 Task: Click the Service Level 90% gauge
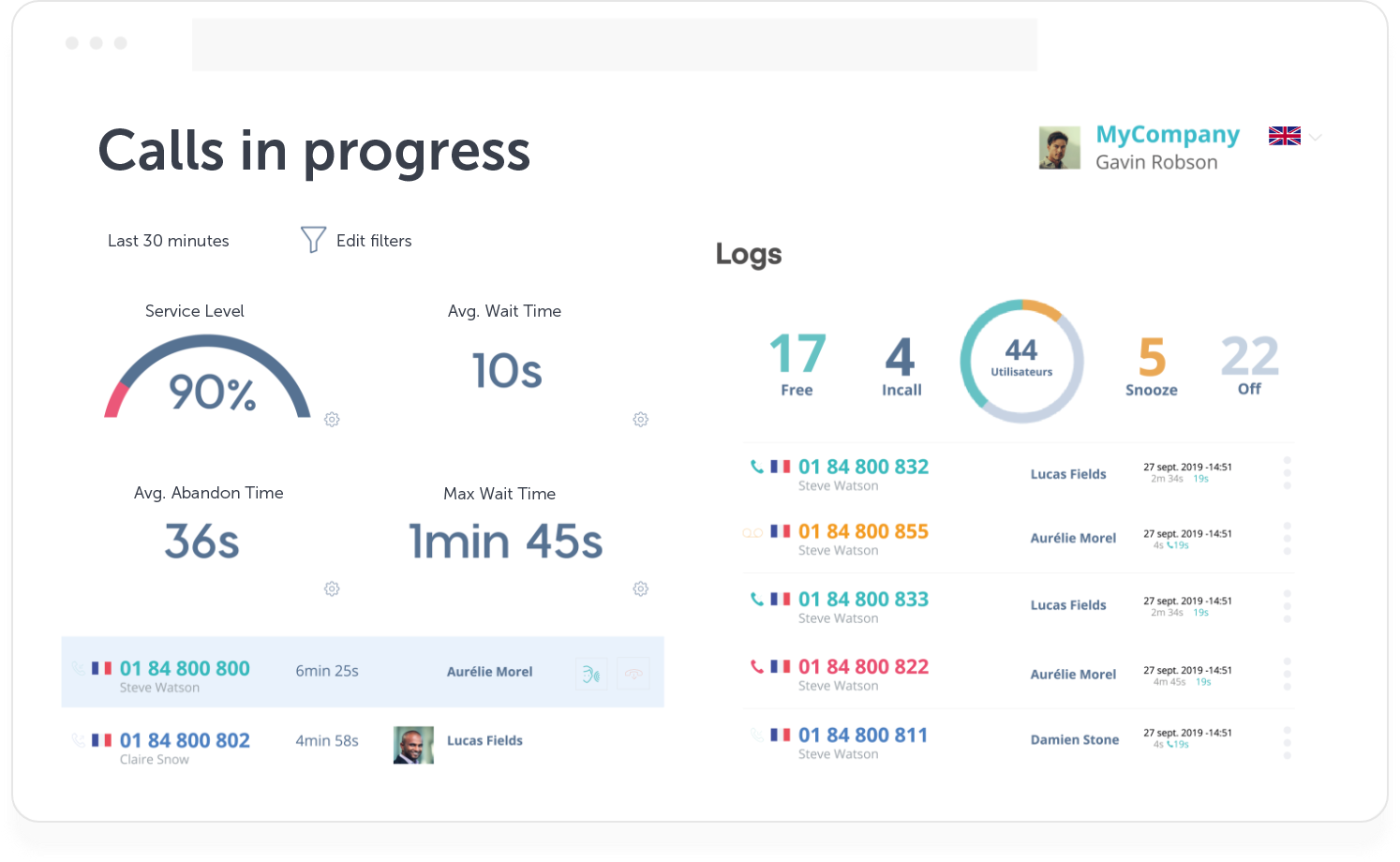[208, 378]
